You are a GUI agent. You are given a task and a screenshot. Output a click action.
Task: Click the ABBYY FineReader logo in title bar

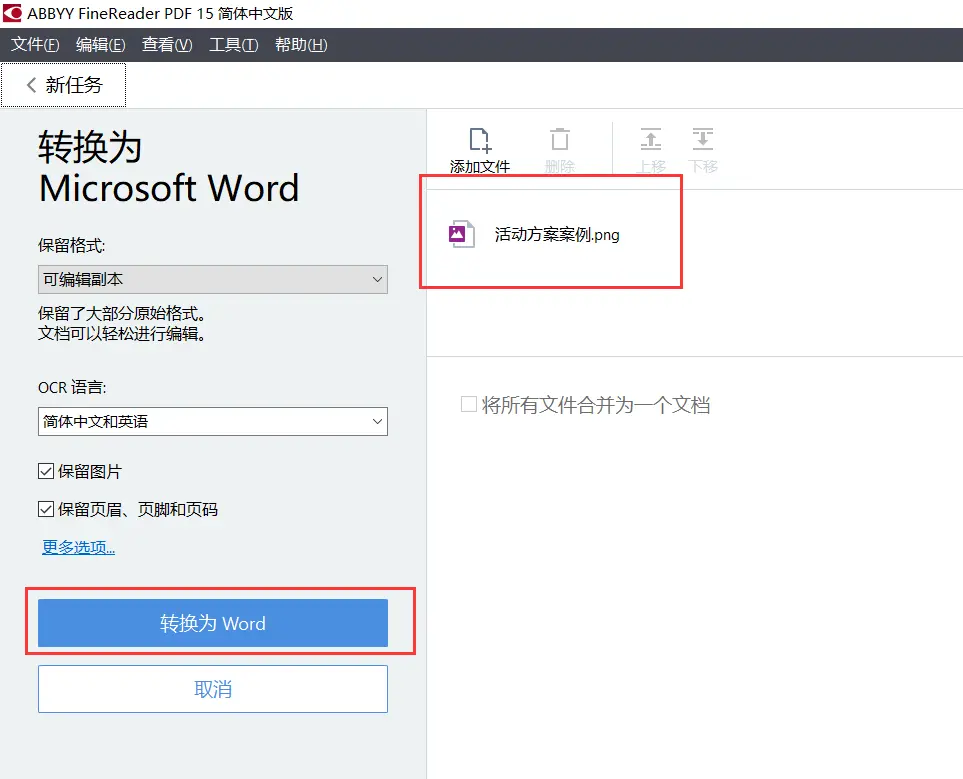[12, 13]
